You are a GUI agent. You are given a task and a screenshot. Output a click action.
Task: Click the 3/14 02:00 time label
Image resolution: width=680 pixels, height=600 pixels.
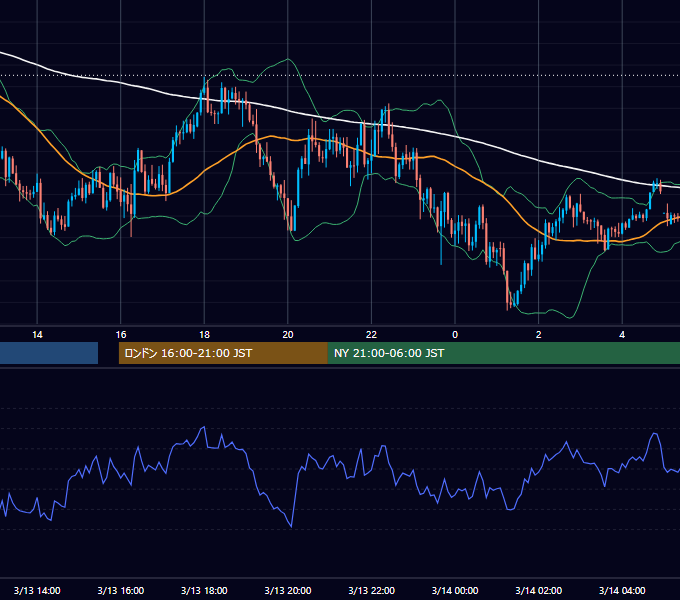pos(539,590)
